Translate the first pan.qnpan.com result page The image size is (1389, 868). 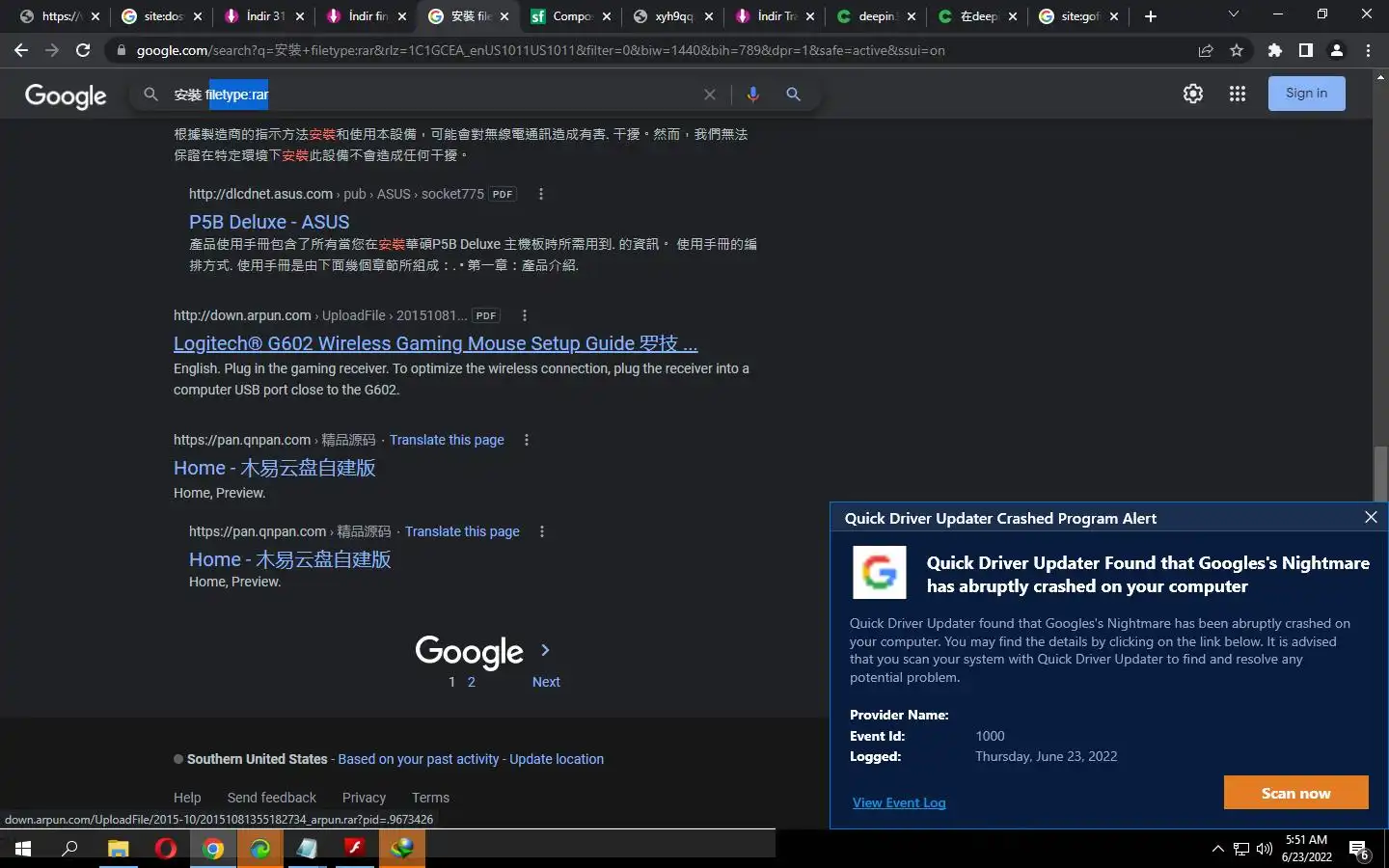point(447,440)
